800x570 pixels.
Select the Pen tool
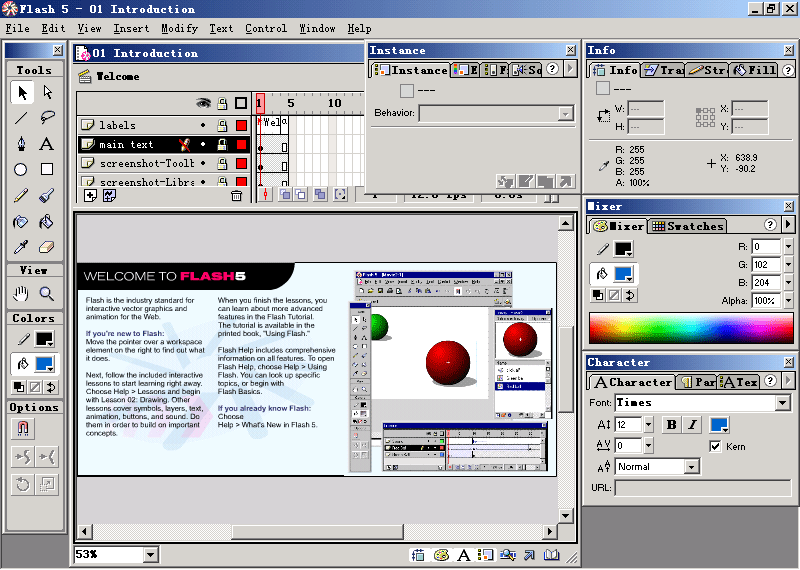click(x=21, y=144)
